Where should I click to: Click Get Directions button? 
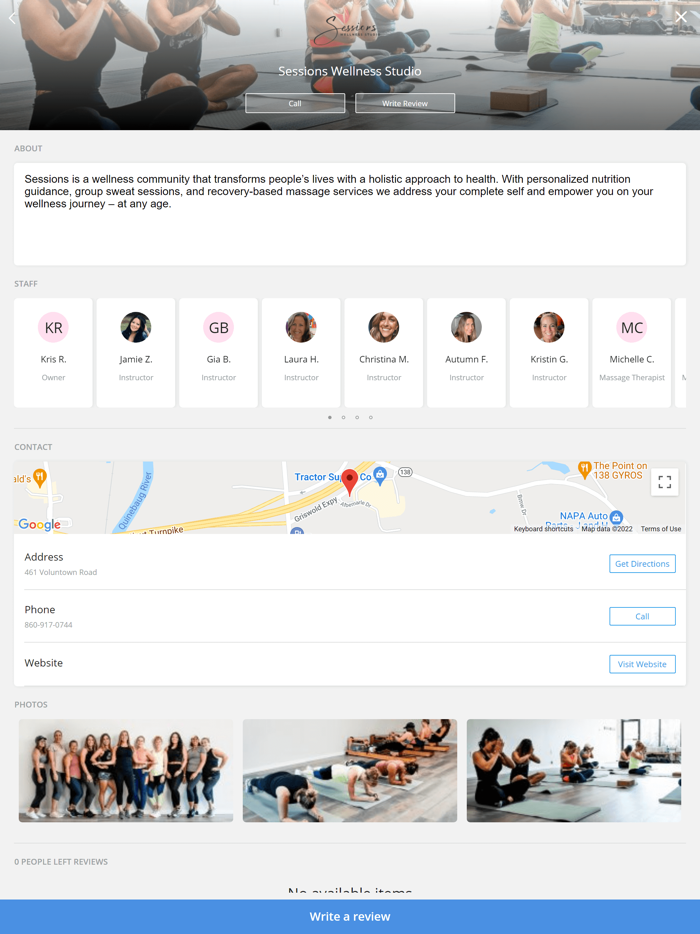(642, 563)
